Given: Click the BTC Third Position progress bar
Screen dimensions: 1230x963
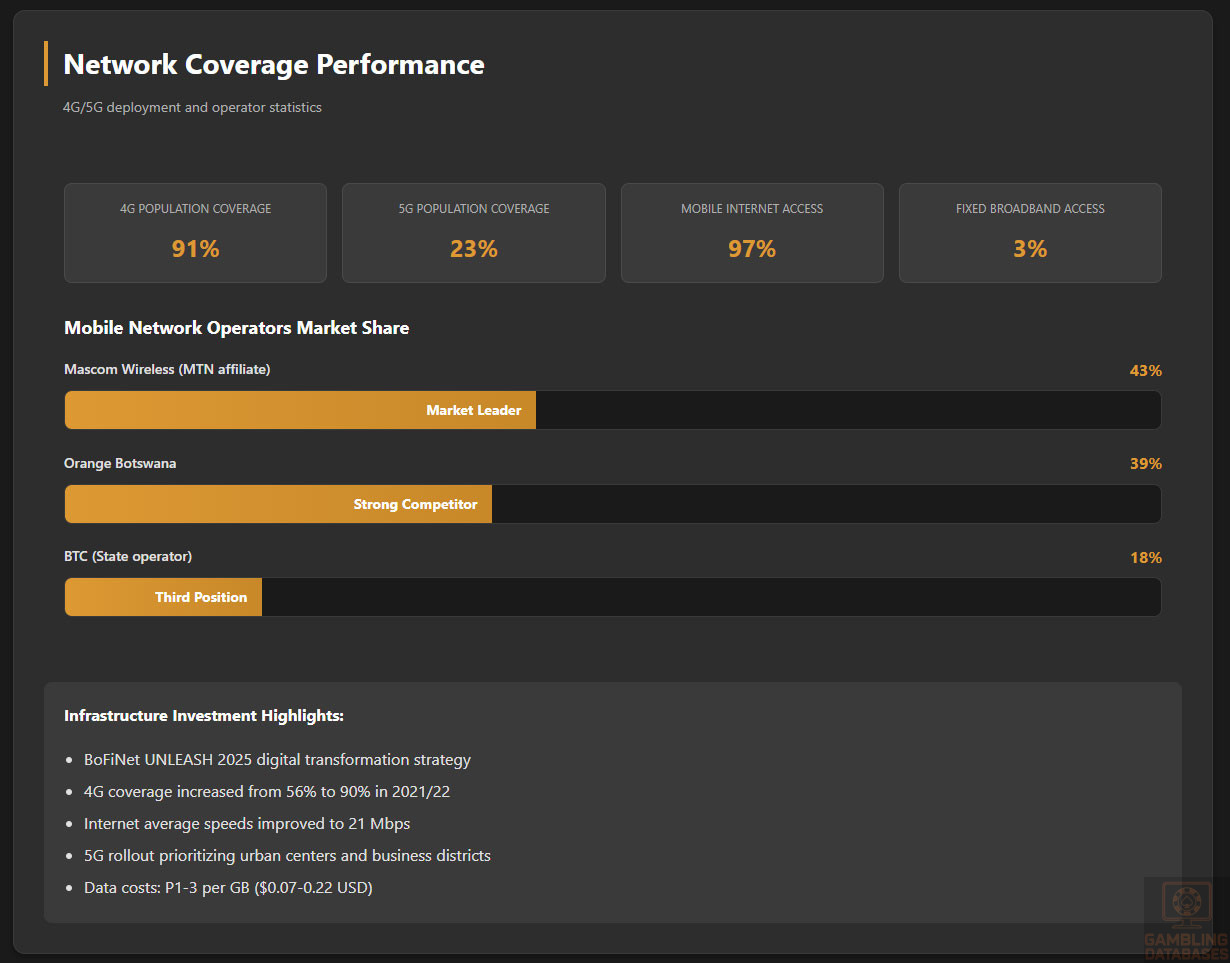Looking at the screenshot, I should pos(163,597).
